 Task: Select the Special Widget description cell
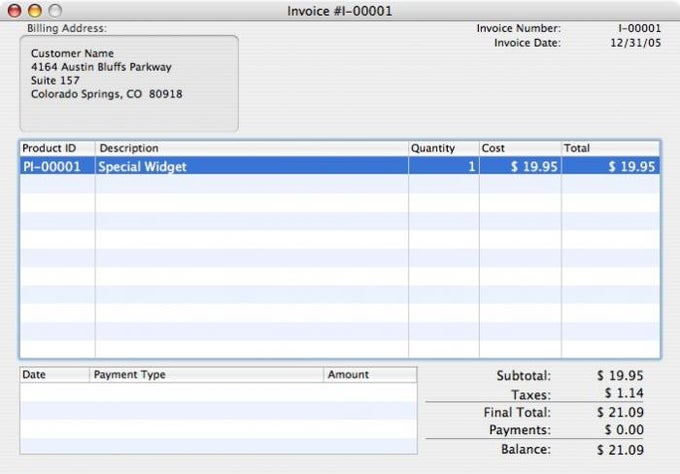[x=252, y=166]
